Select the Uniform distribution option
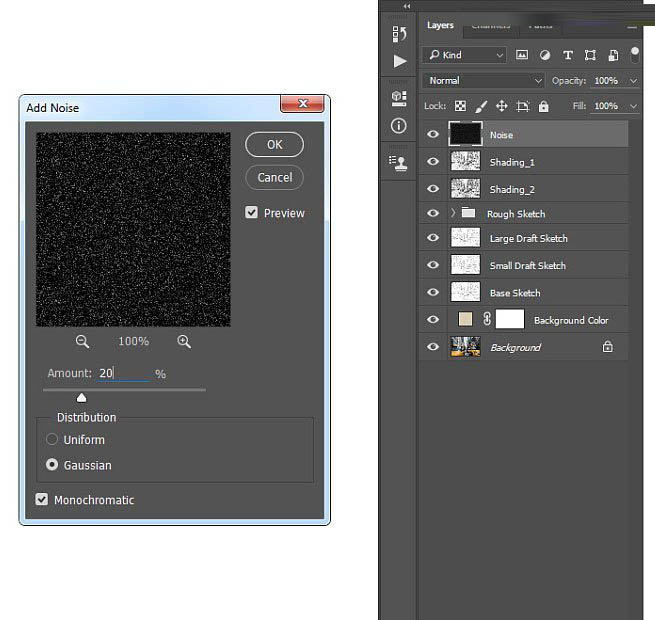655x620 pixels. click(52, 439)
